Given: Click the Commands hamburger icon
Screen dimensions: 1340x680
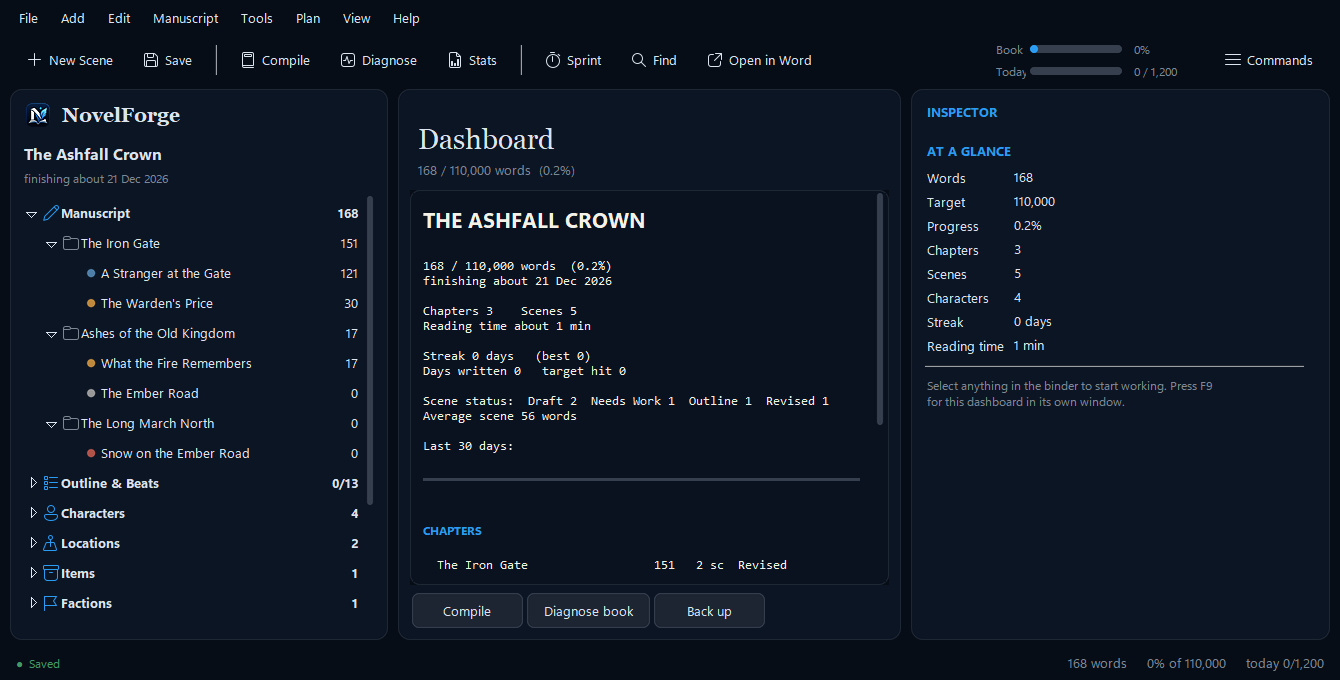Looking at the screenshot, I should click(x=1233, y=60).
